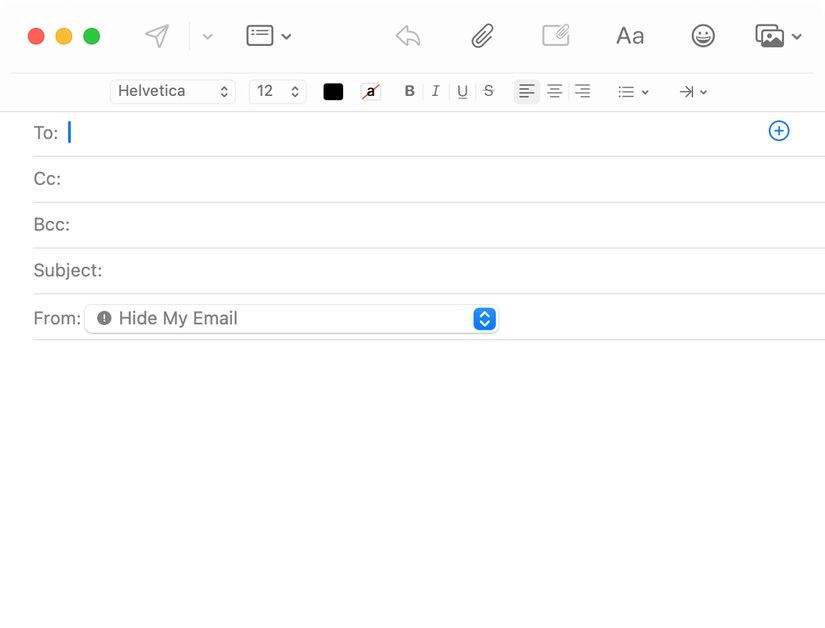Open the indentation options menu
The width and height of the screenshot is (825, 628).
[x=693, y=91]
